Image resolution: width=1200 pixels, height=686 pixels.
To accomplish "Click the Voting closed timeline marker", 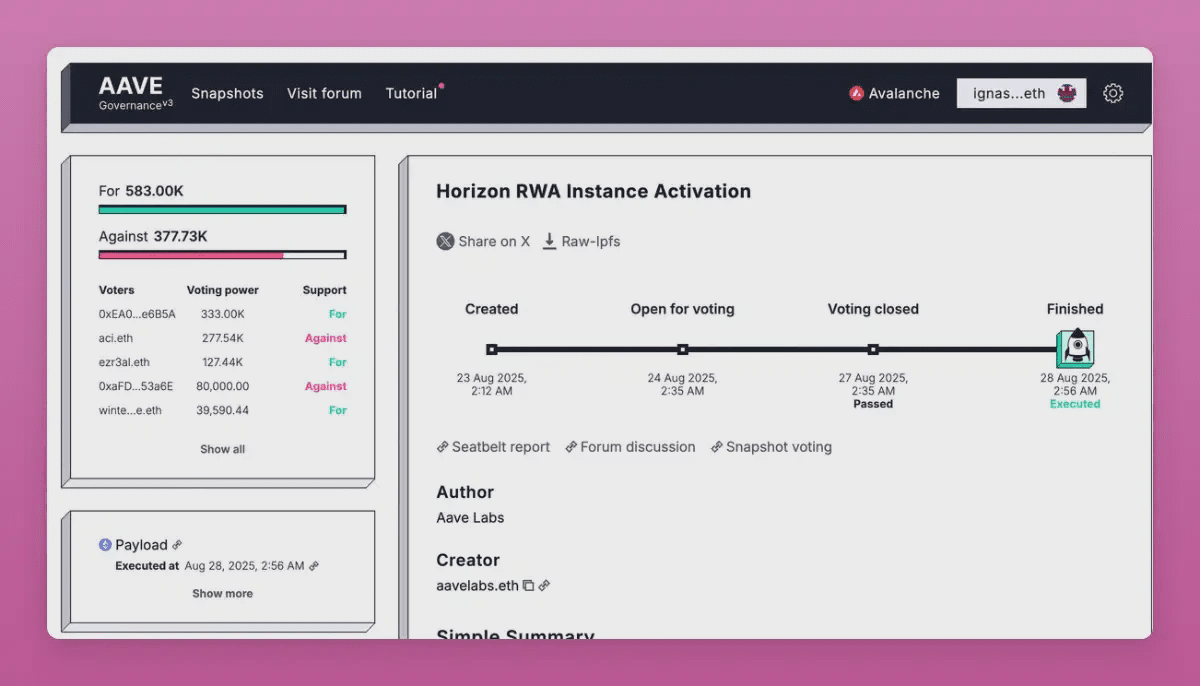I will [x=873, y=349].
